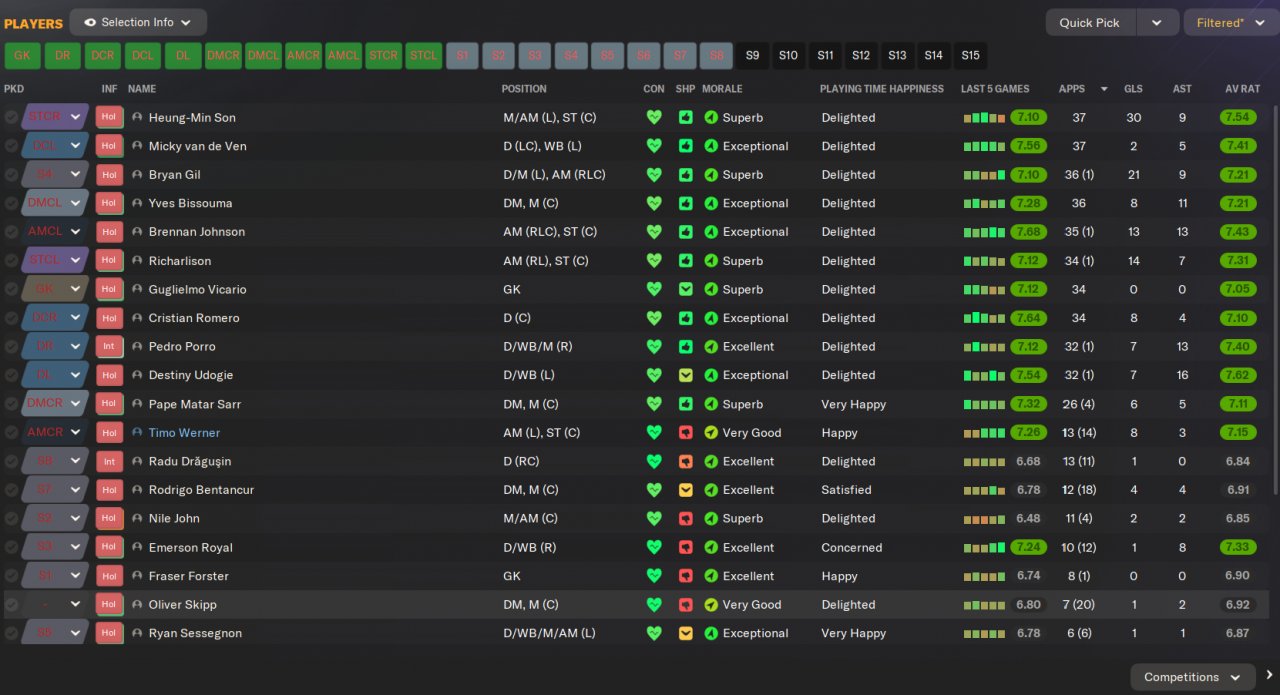Sort by the APPS column header

(1071, 89)
